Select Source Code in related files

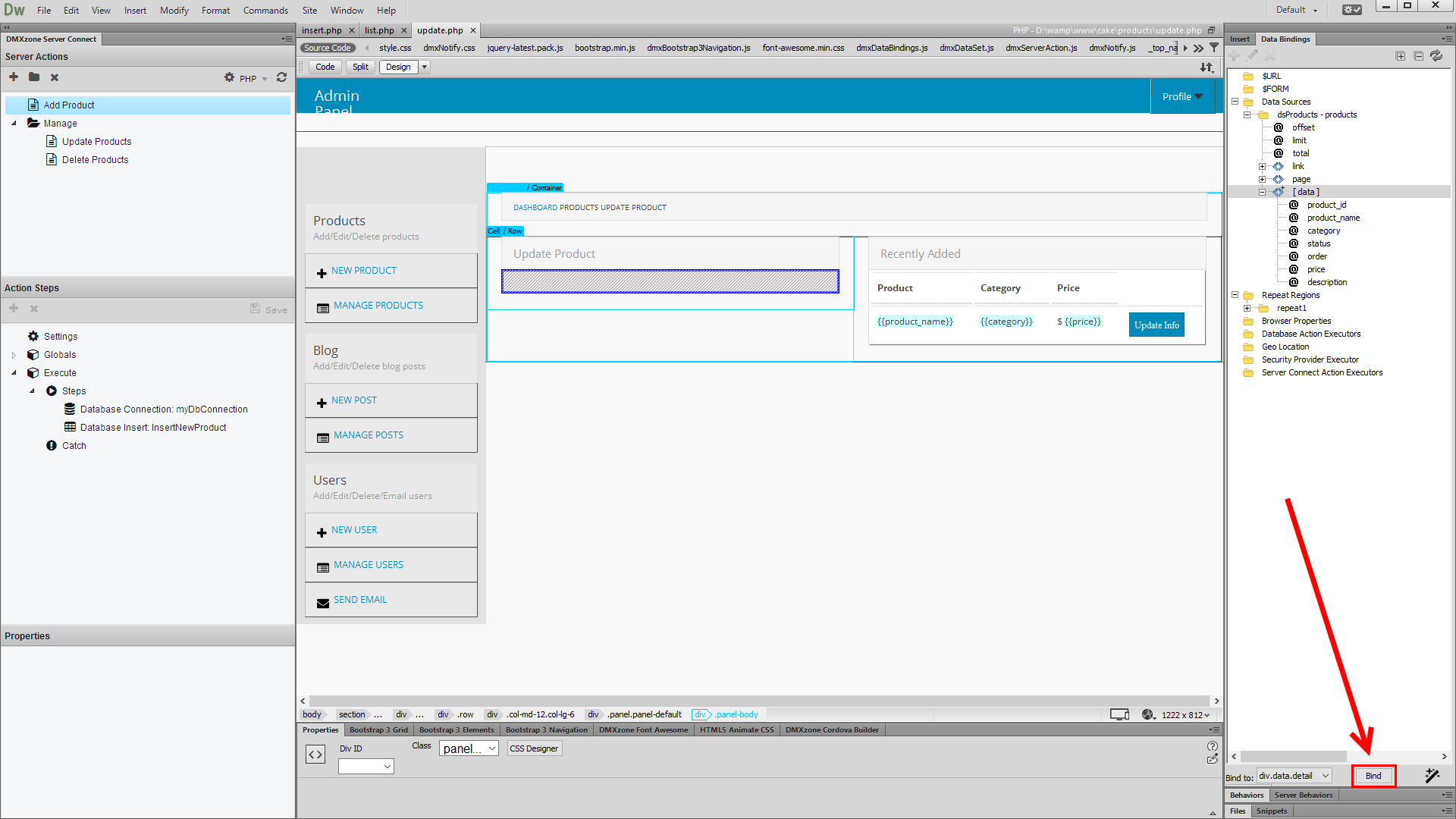328,48
